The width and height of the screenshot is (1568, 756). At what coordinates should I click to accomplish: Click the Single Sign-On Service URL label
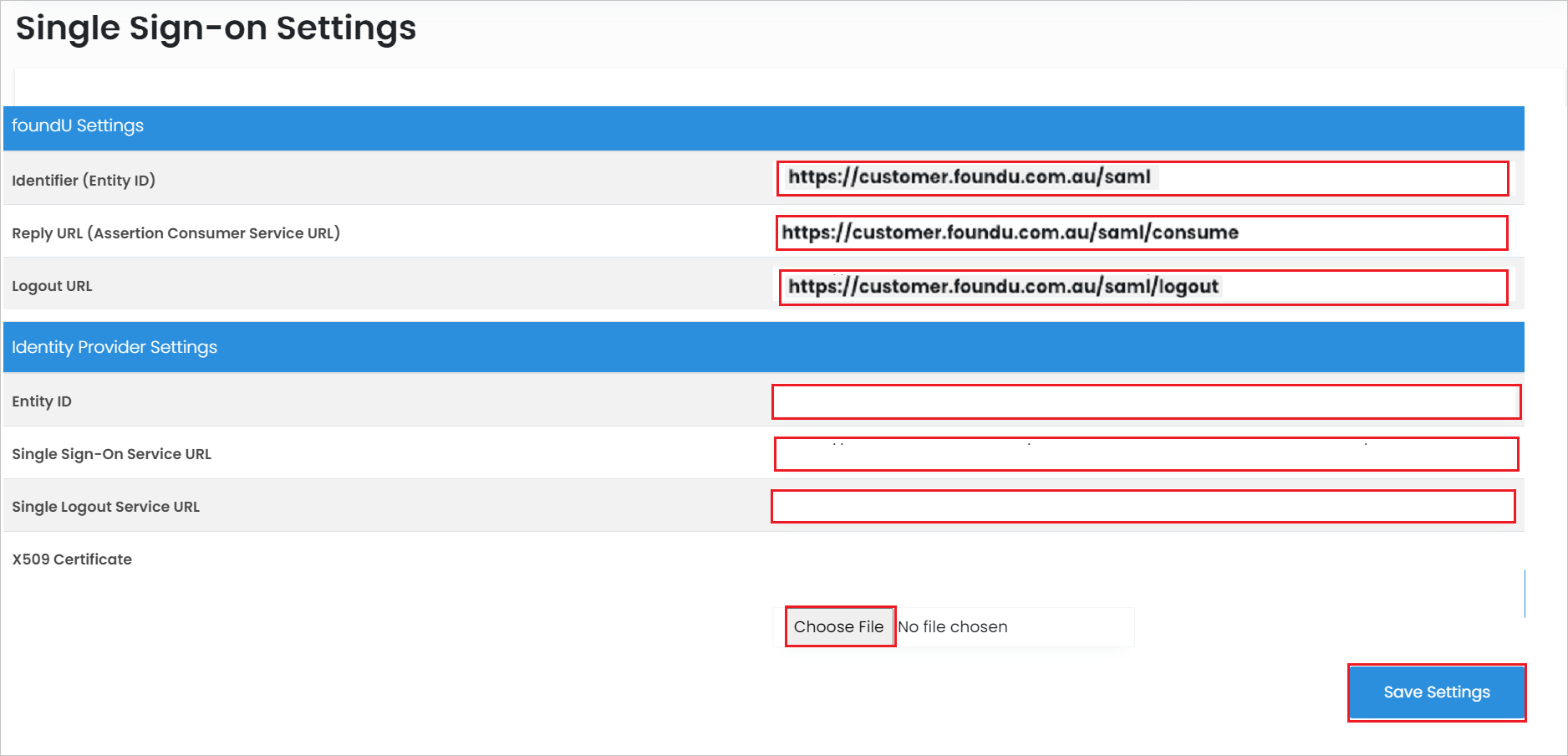[x=112, y=454]
